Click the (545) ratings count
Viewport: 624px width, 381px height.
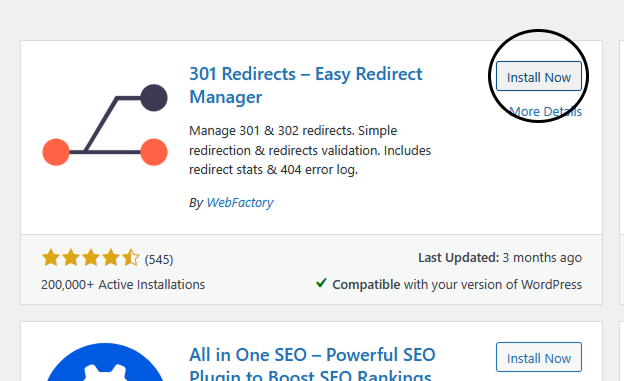pos(159,260)
